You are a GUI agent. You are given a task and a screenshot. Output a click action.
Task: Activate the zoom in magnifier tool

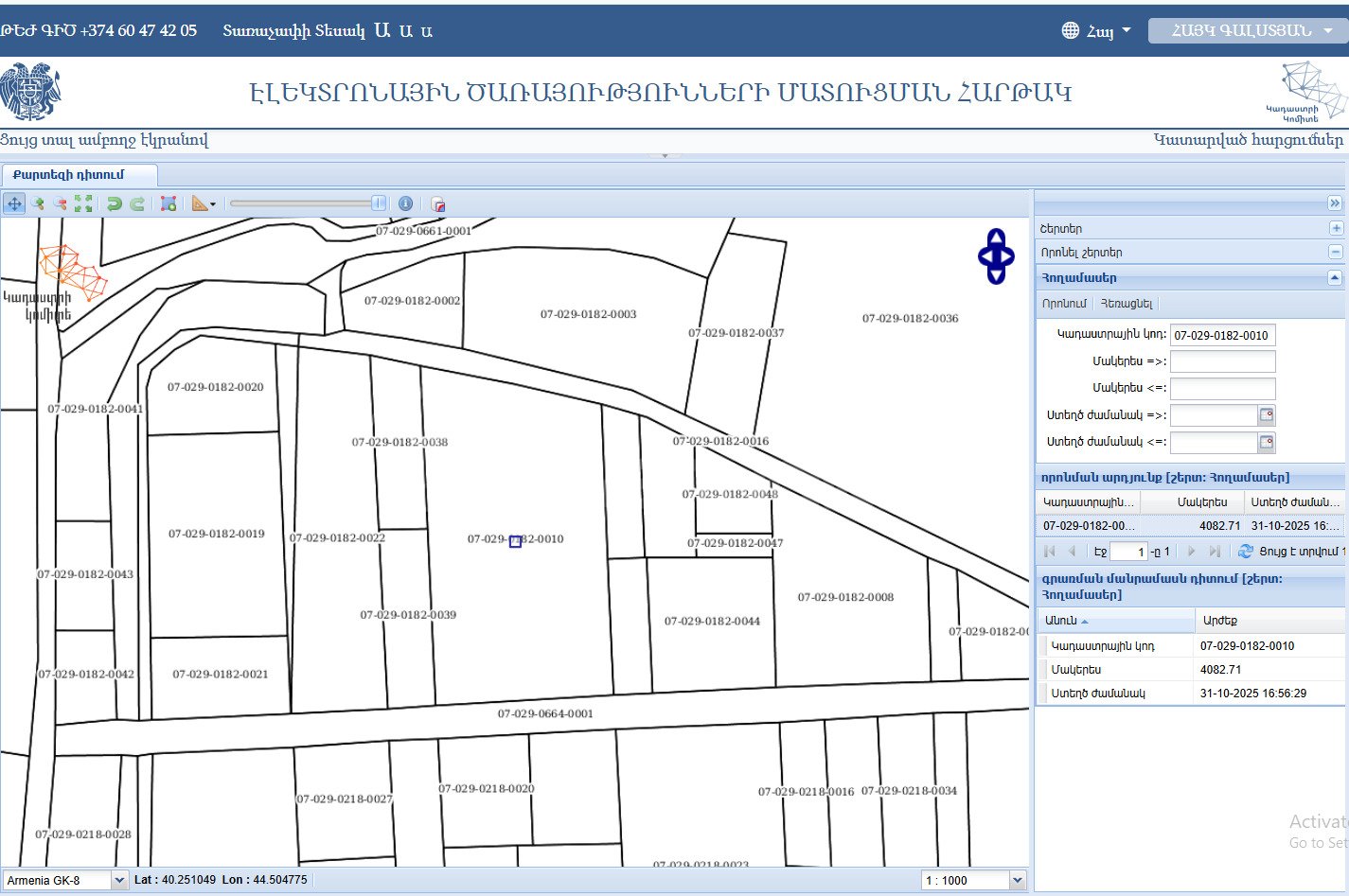click(x=38, y=203)
